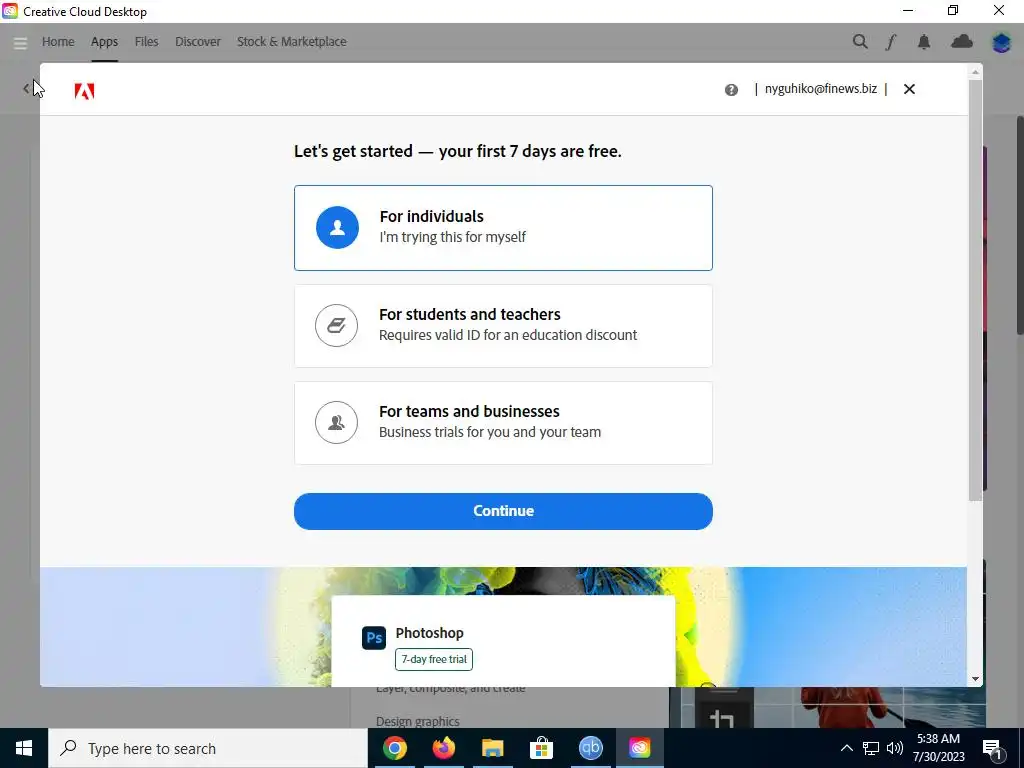Click the blue individuals person icon

click(337, 227)
